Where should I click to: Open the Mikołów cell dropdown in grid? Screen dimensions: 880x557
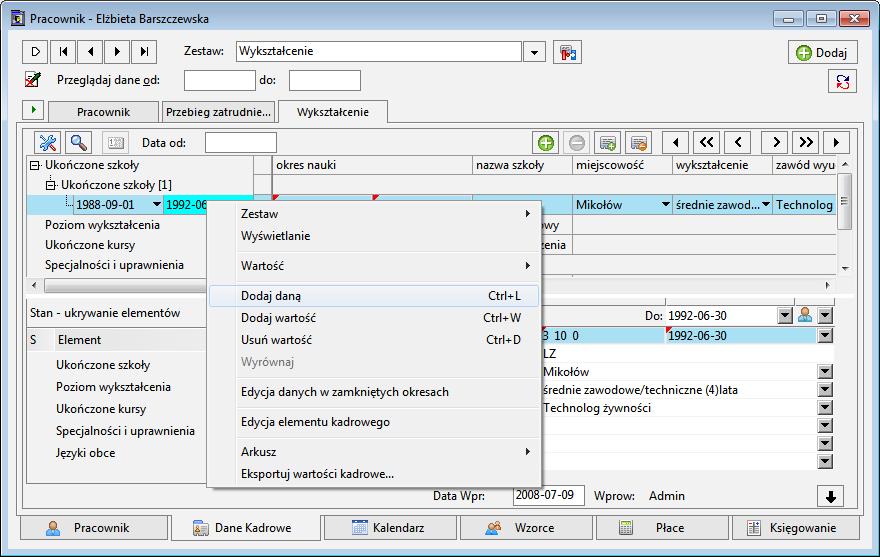tap(666, 204)
